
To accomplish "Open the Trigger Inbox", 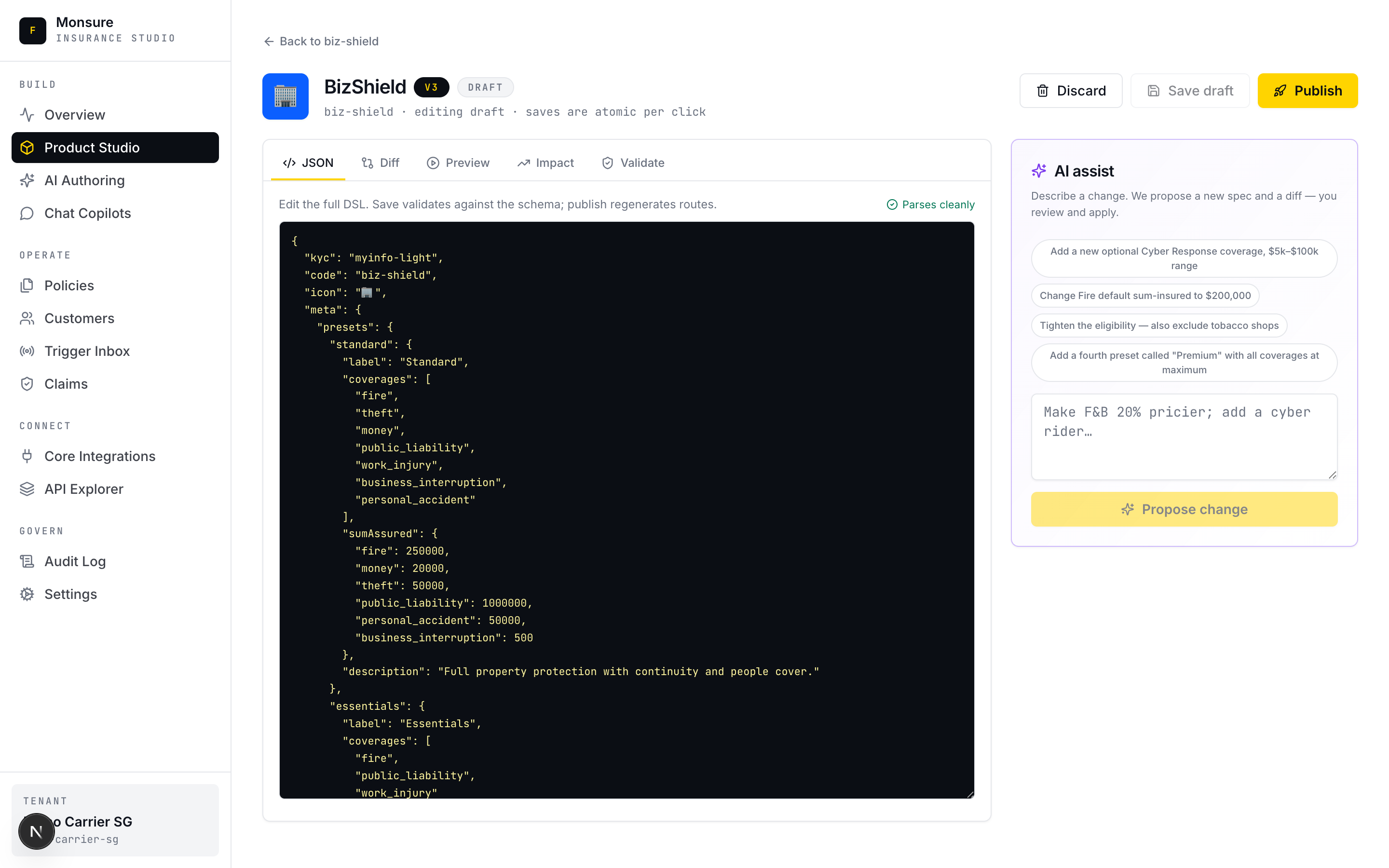I will click(87, 351).
